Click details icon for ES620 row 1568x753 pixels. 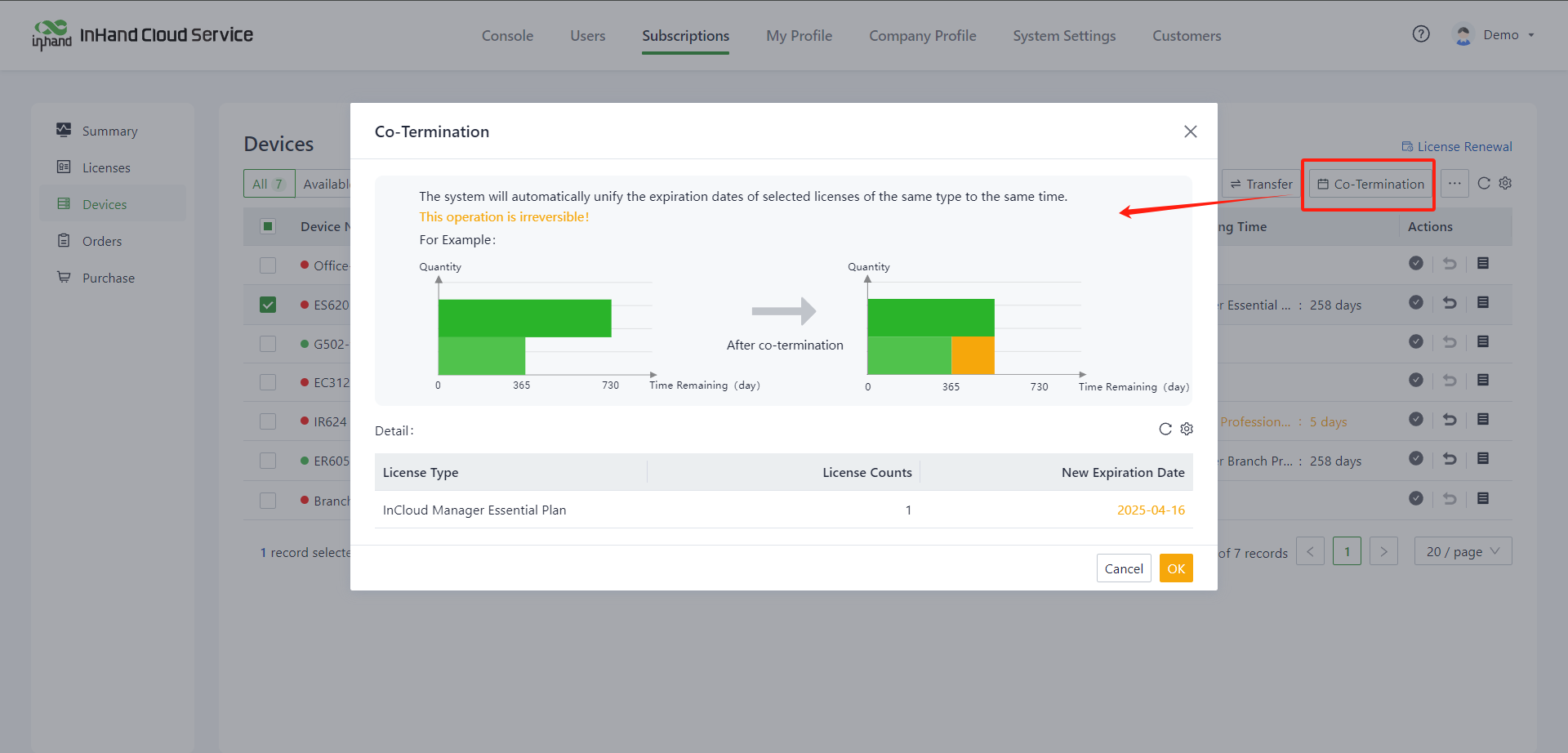(1483, 303)
